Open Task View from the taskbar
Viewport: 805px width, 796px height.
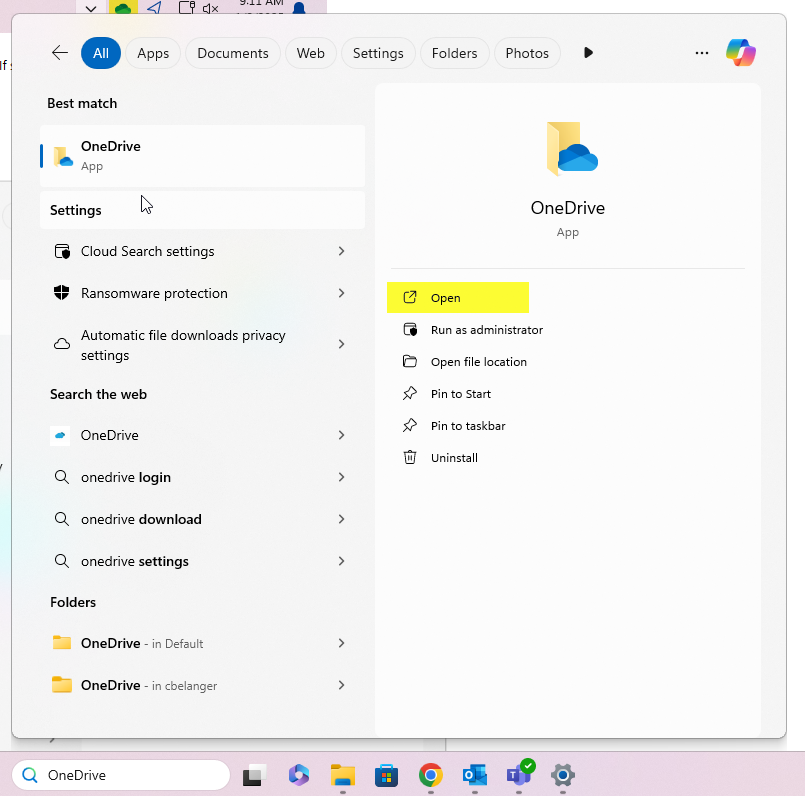pyautogui.click(x=255, y=775)
